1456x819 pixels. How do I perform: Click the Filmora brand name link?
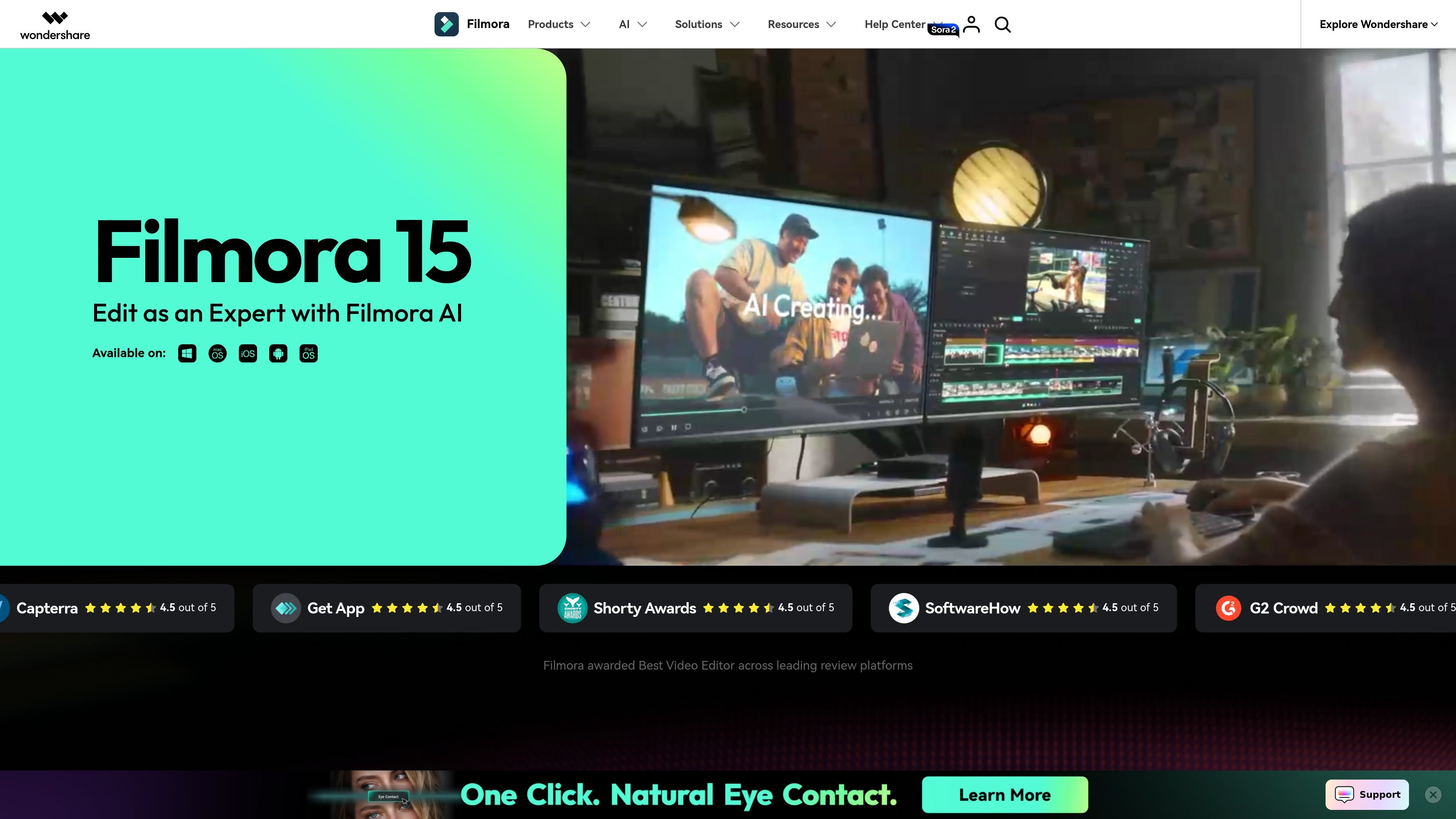(x=488, y=24)
